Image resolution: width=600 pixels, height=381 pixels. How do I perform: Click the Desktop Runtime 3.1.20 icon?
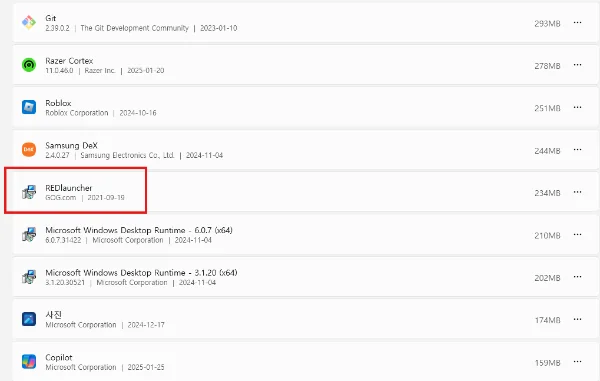pos(29,277)
